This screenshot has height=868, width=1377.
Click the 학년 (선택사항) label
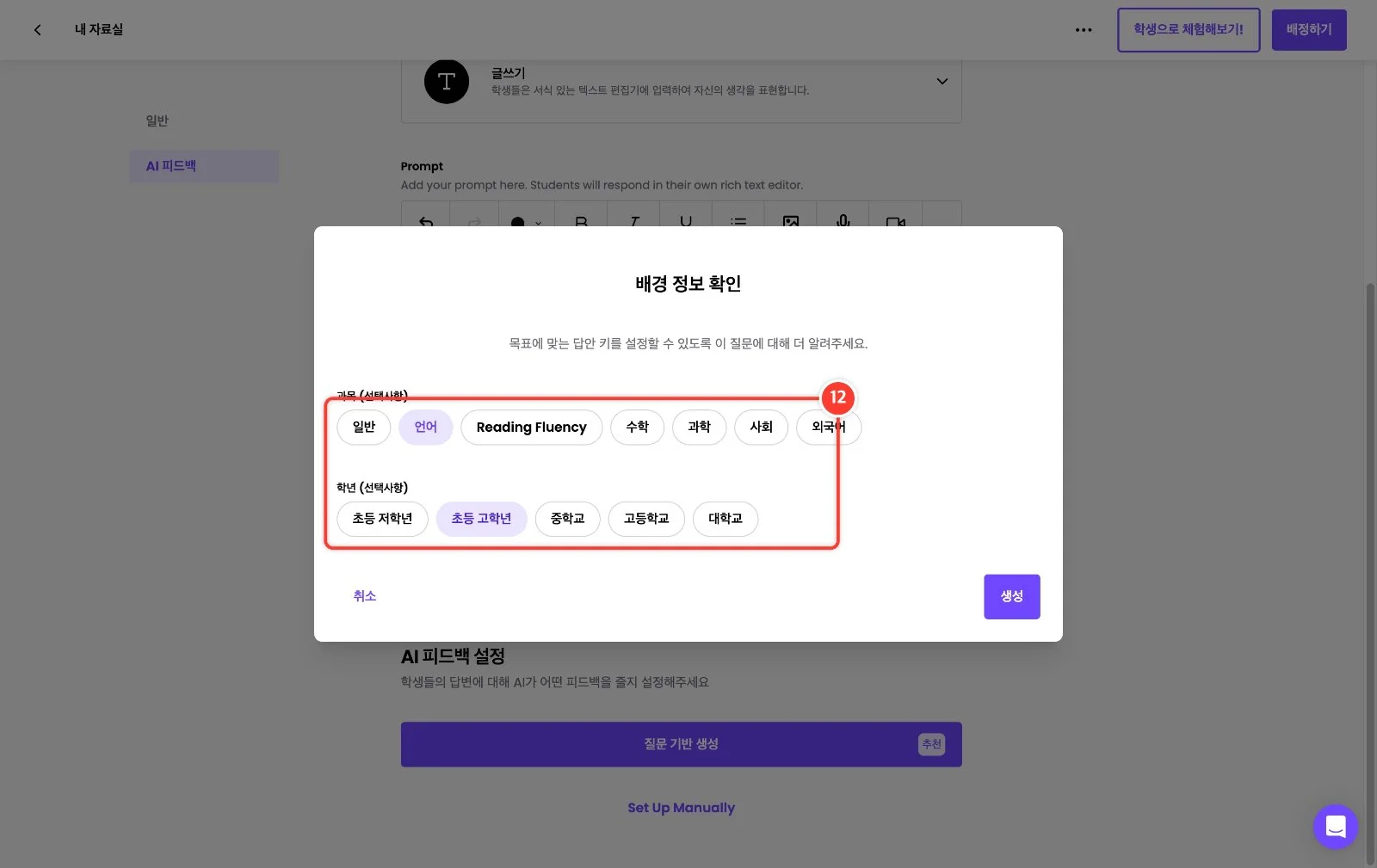(373, 488)
